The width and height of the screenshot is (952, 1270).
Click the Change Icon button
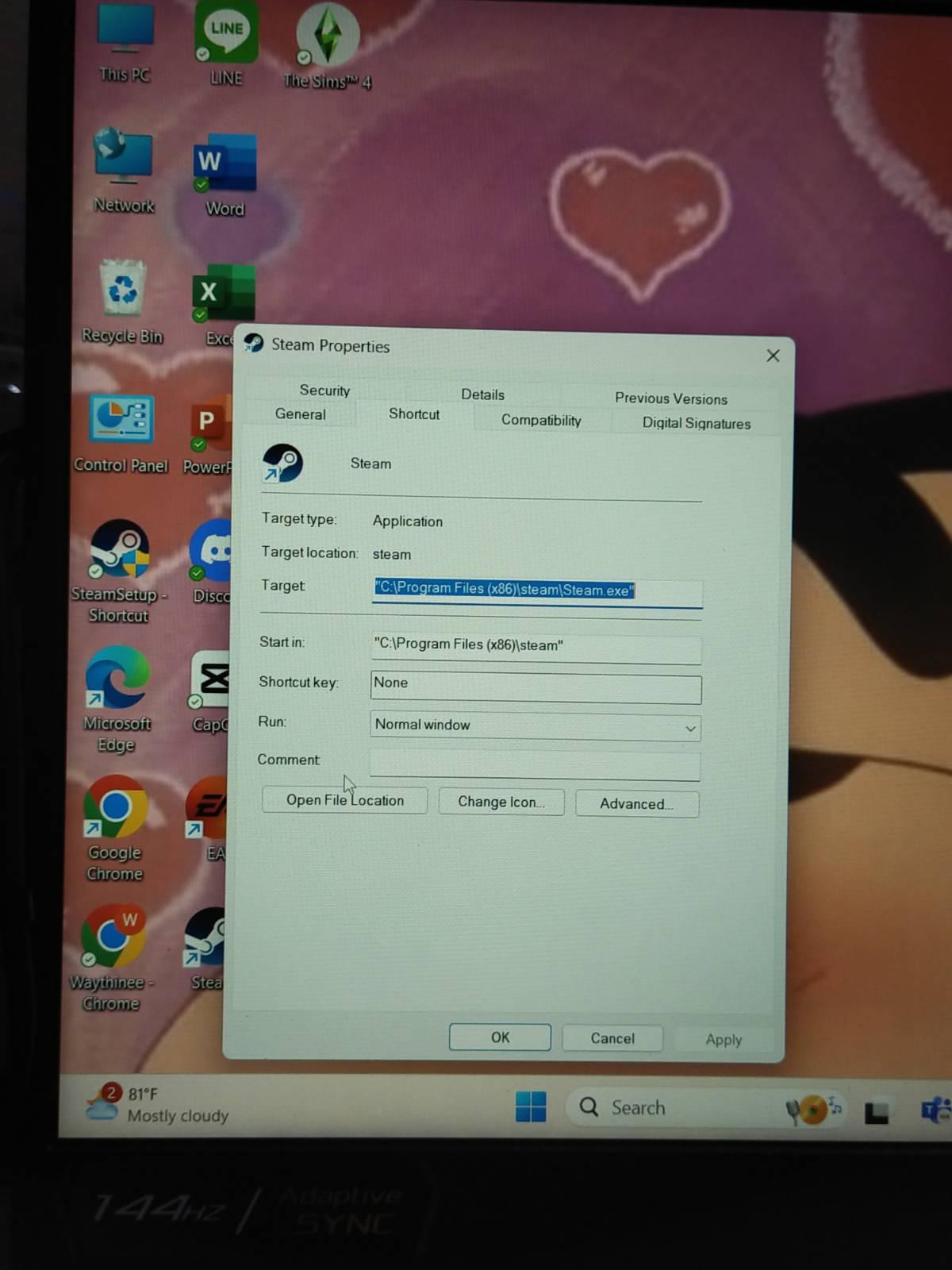tap(501, 802)
